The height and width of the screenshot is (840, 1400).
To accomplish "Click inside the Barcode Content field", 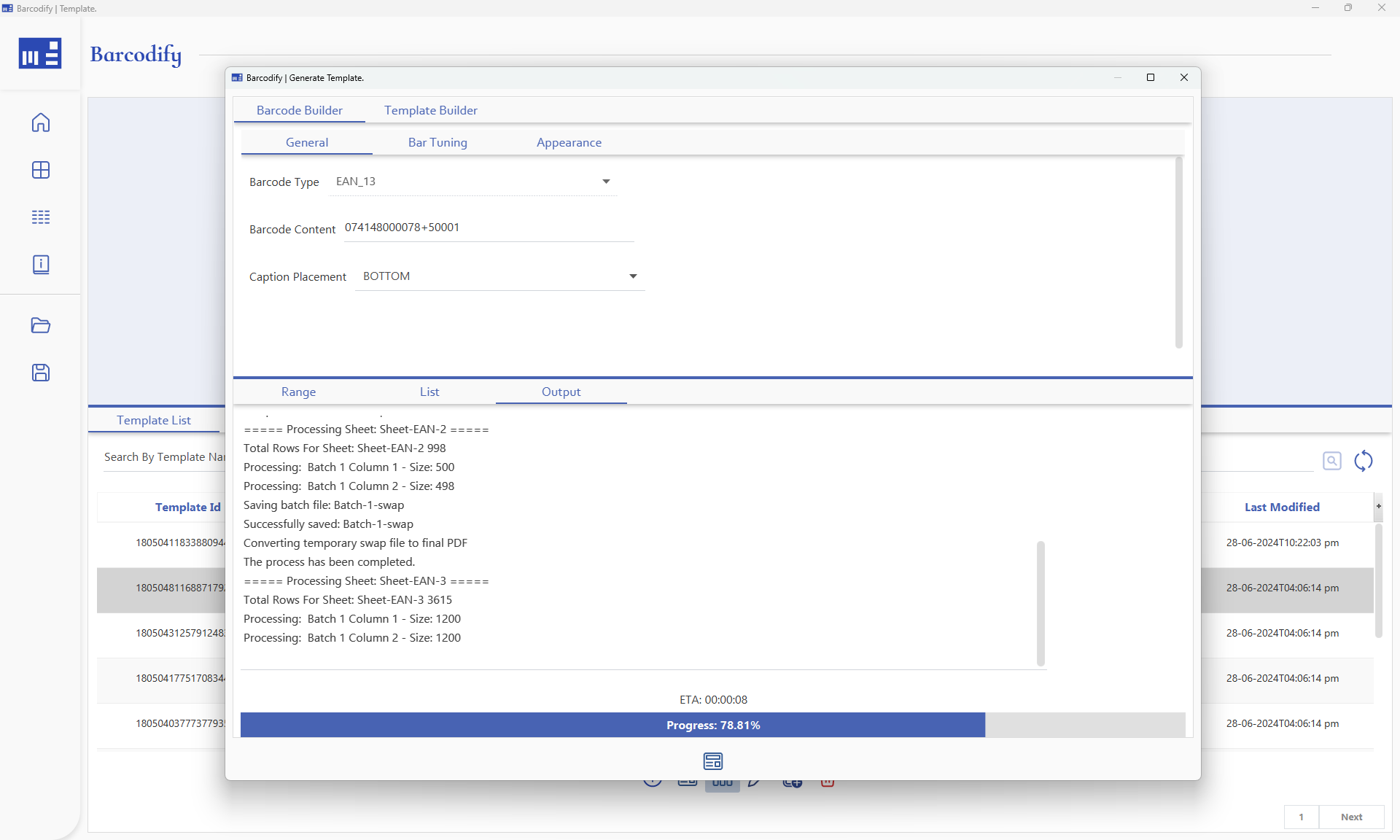I will (489, 227).
